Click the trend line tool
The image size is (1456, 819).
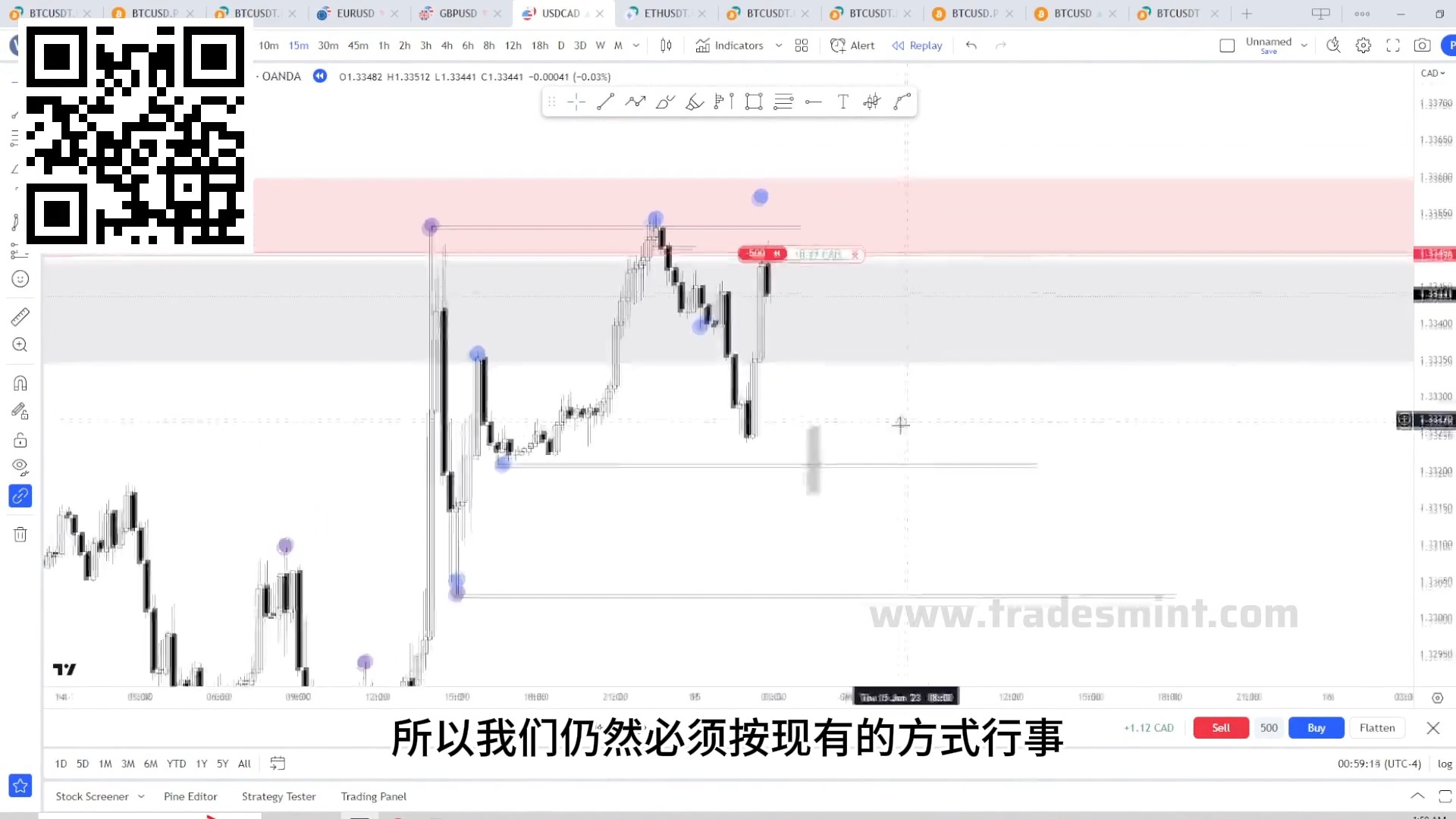[606, 101]
